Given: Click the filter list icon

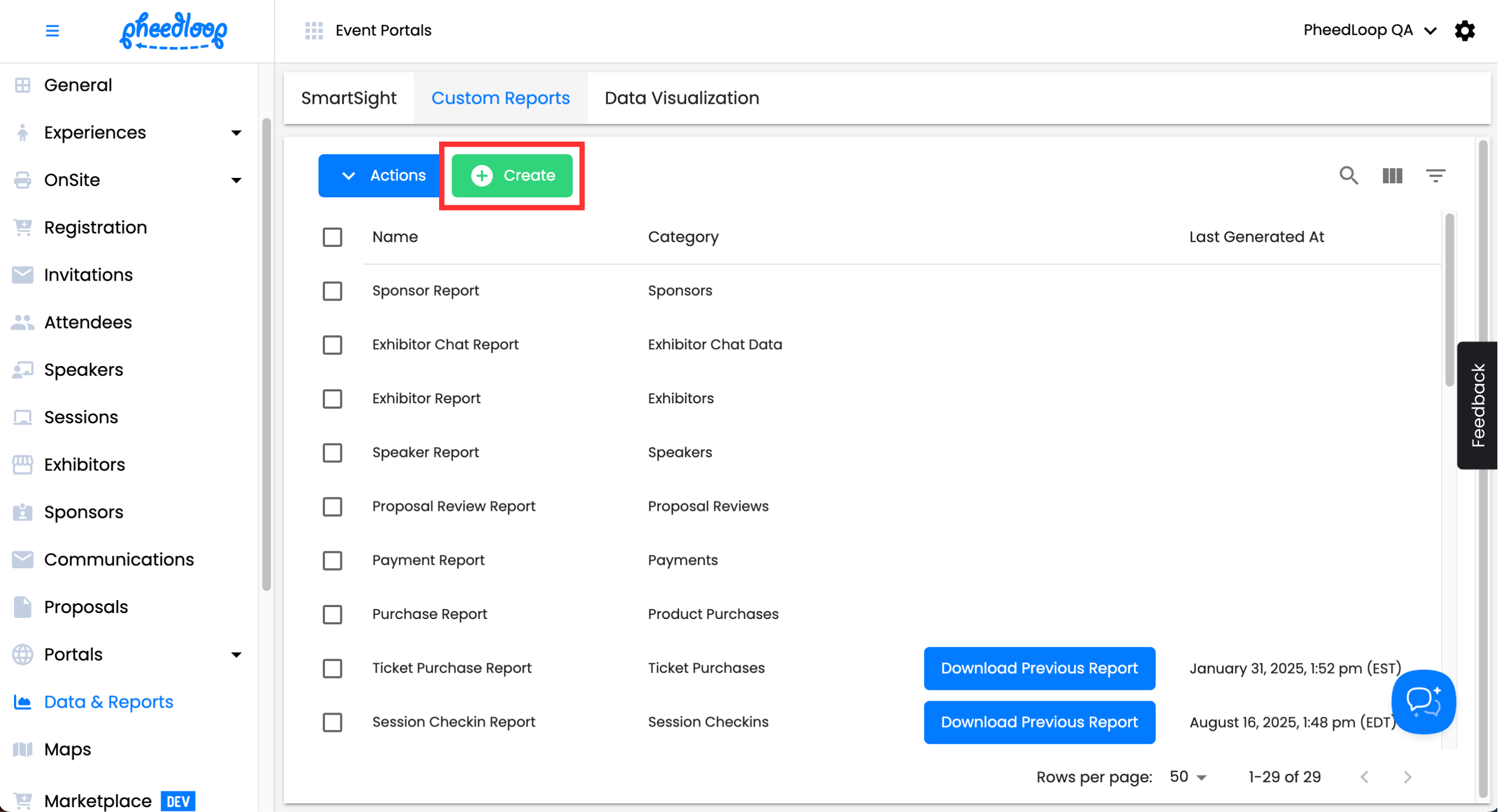Looking at the screenshot, I should point(1435,175).
